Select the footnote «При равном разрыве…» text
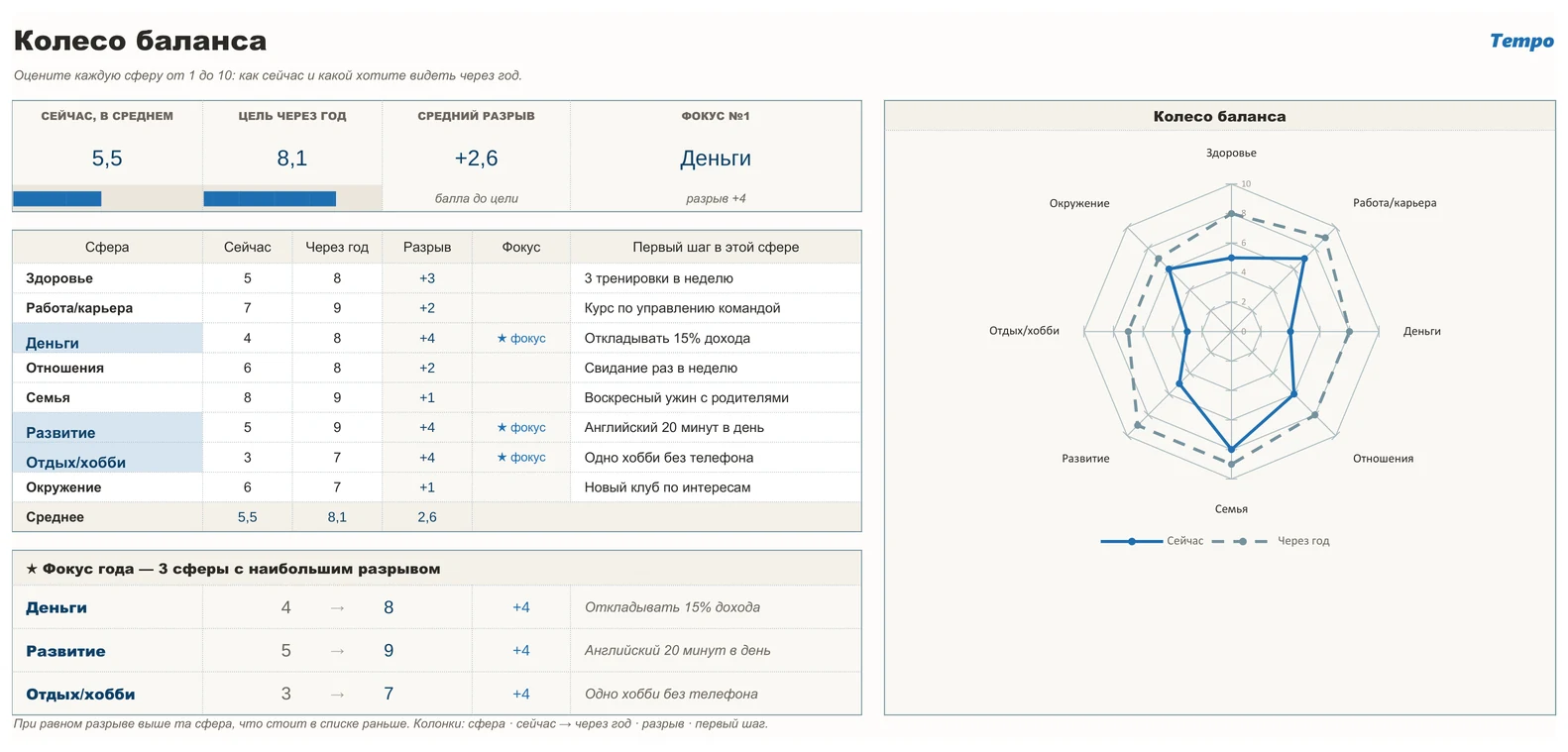This screenshot has height=752, width=1568. [x=391, y=723]
